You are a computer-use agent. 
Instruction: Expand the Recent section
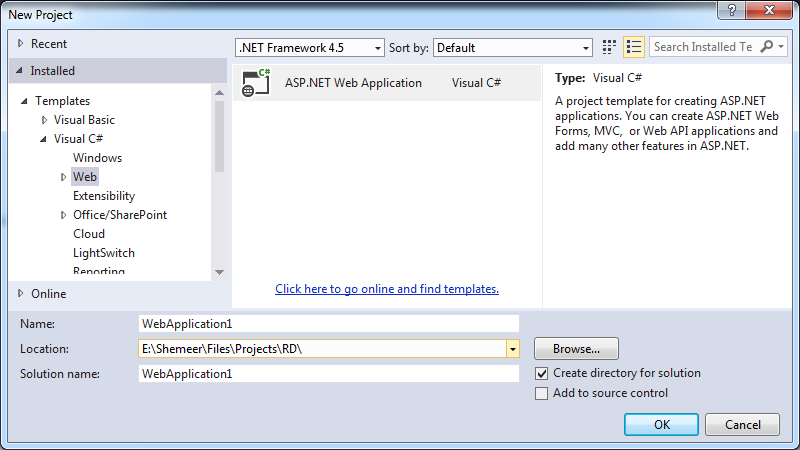pyautogui.click(x=22, y=44)
